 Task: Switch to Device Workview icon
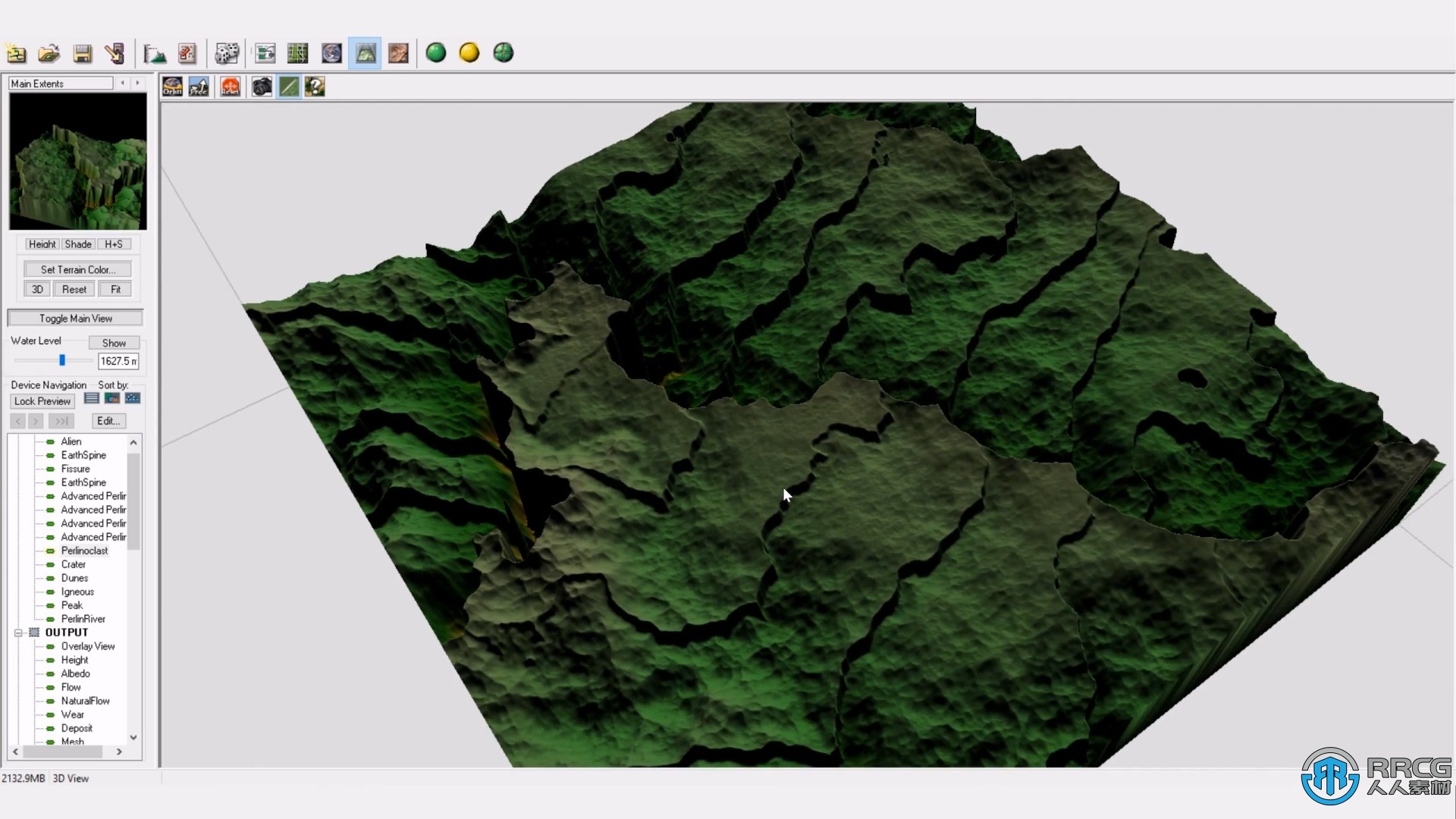265,53
